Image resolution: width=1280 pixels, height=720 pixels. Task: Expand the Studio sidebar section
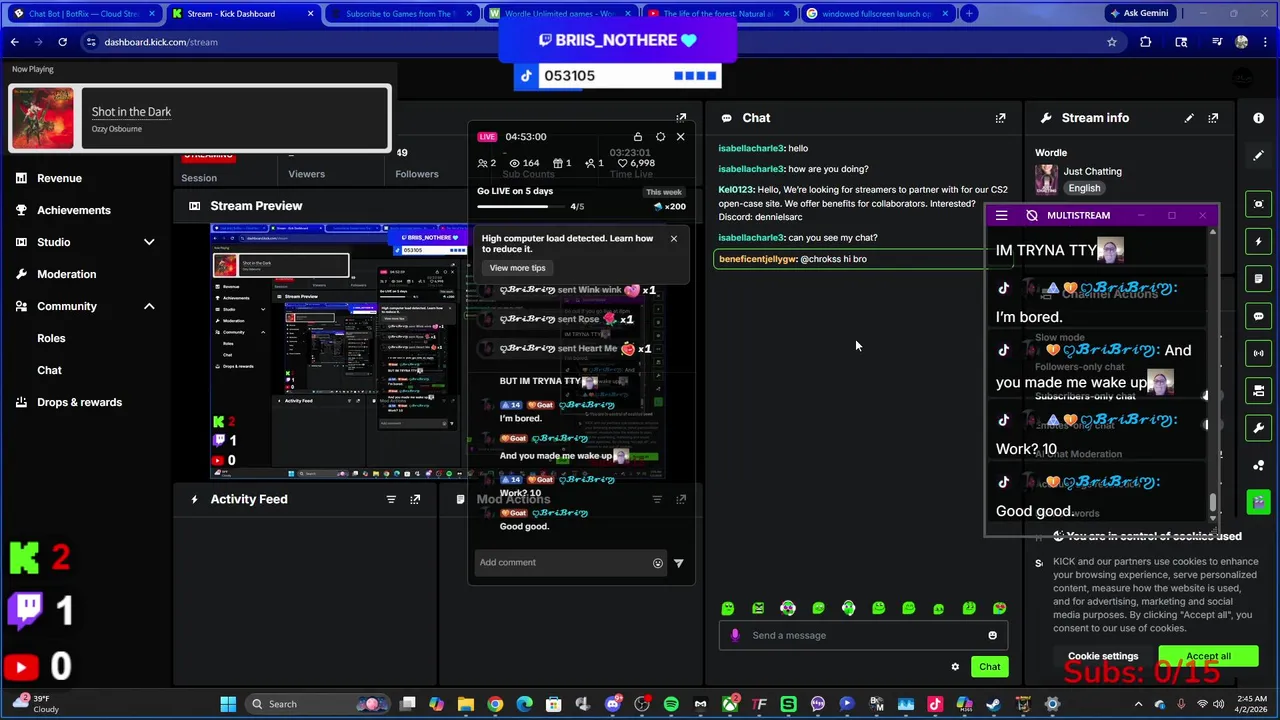tap(149, 242)
